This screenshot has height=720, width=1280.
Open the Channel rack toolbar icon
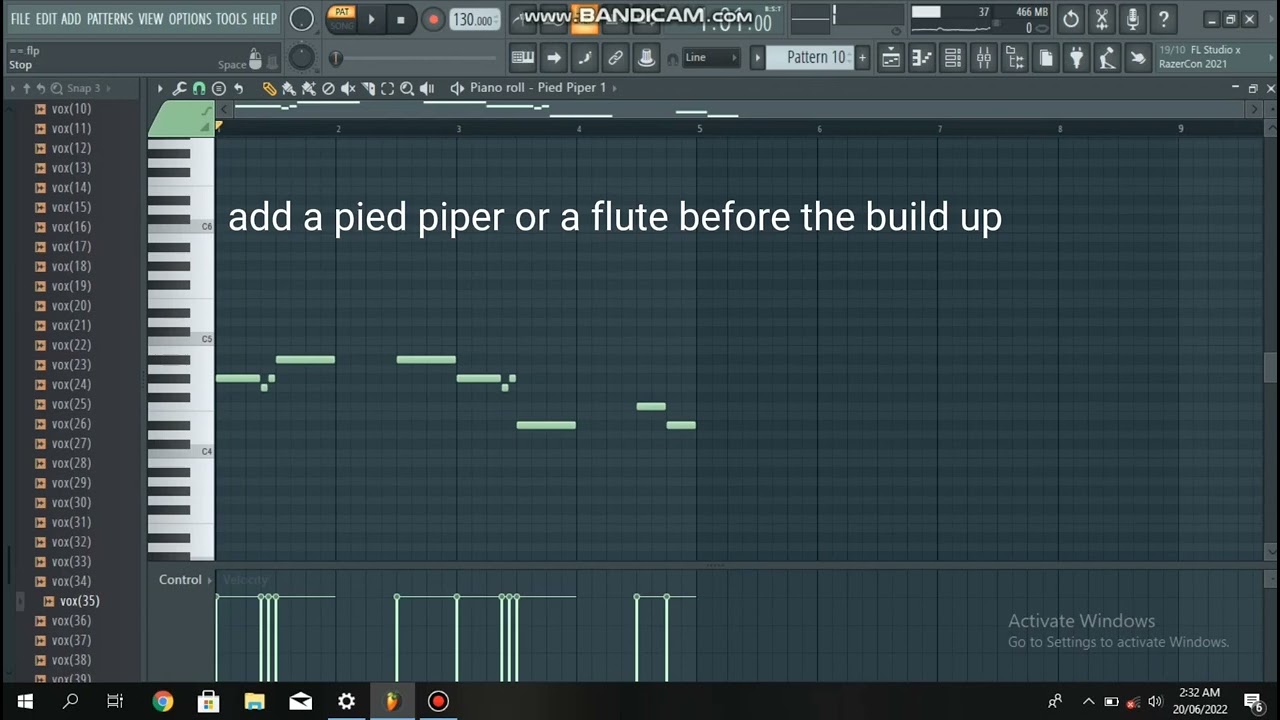(952, 58)
